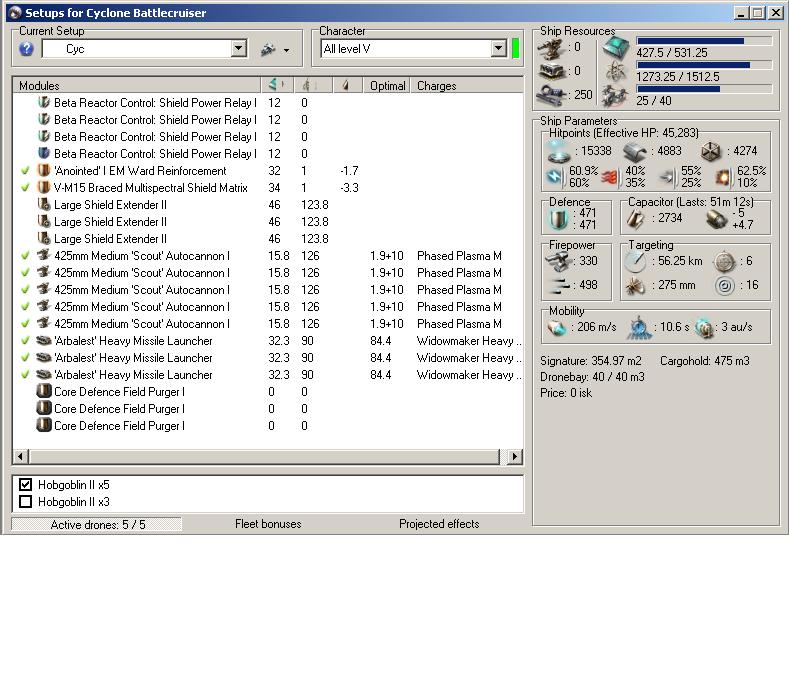Viewport: 789px width, 700px height.
Task: Click the velocity icon showing 206 m/s
Action: (x=557, y=328)
